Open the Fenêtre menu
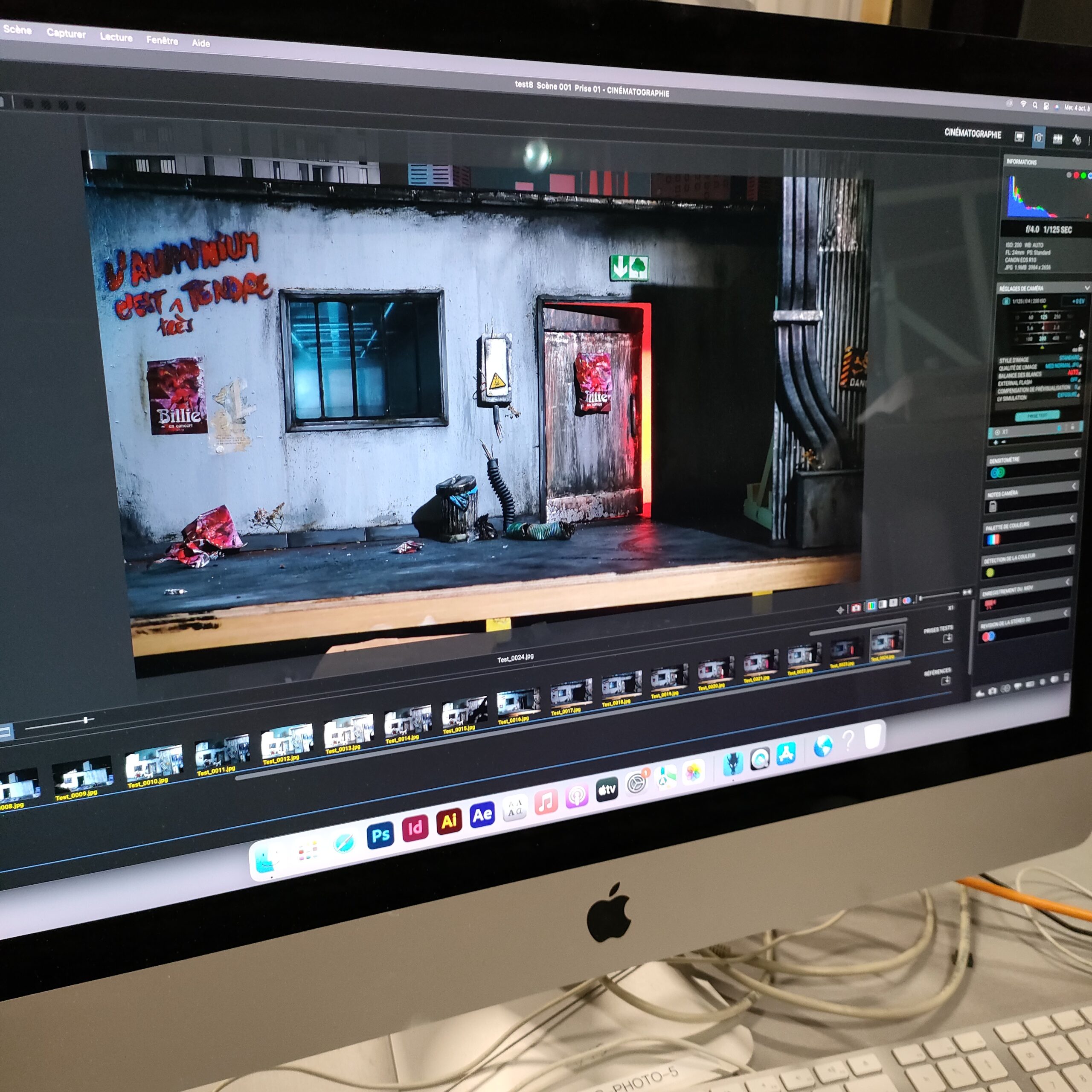Screen dimensions: 1092x1092 click(162, 41)
